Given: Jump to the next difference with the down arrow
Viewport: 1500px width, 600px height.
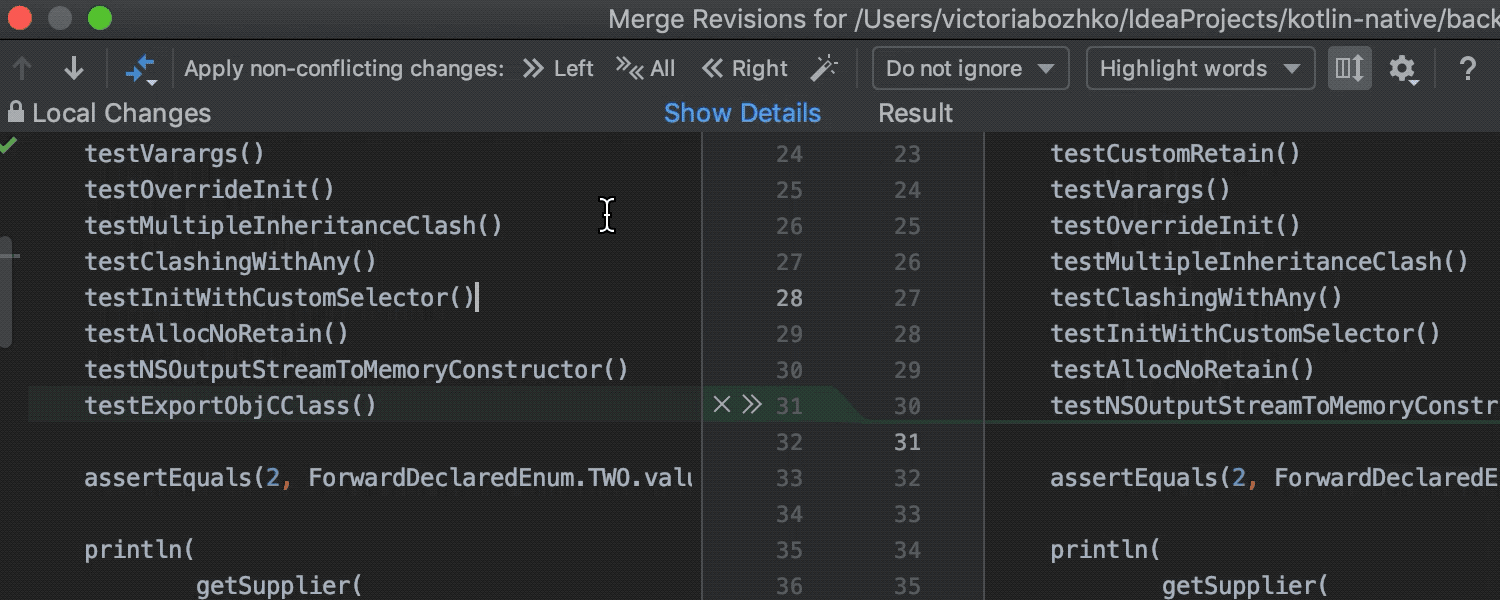Looking at the screenshot, I should coord(72,68).
